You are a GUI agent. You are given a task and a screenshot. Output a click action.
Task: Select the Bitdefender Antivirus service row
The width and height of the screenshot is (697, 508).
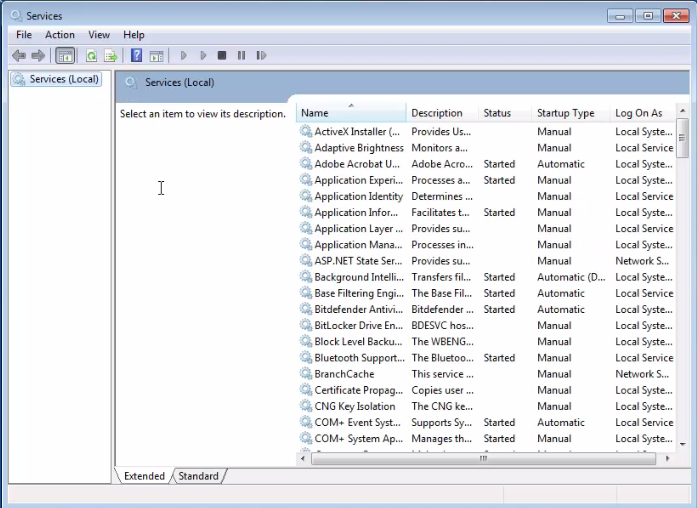coord(486,309)
